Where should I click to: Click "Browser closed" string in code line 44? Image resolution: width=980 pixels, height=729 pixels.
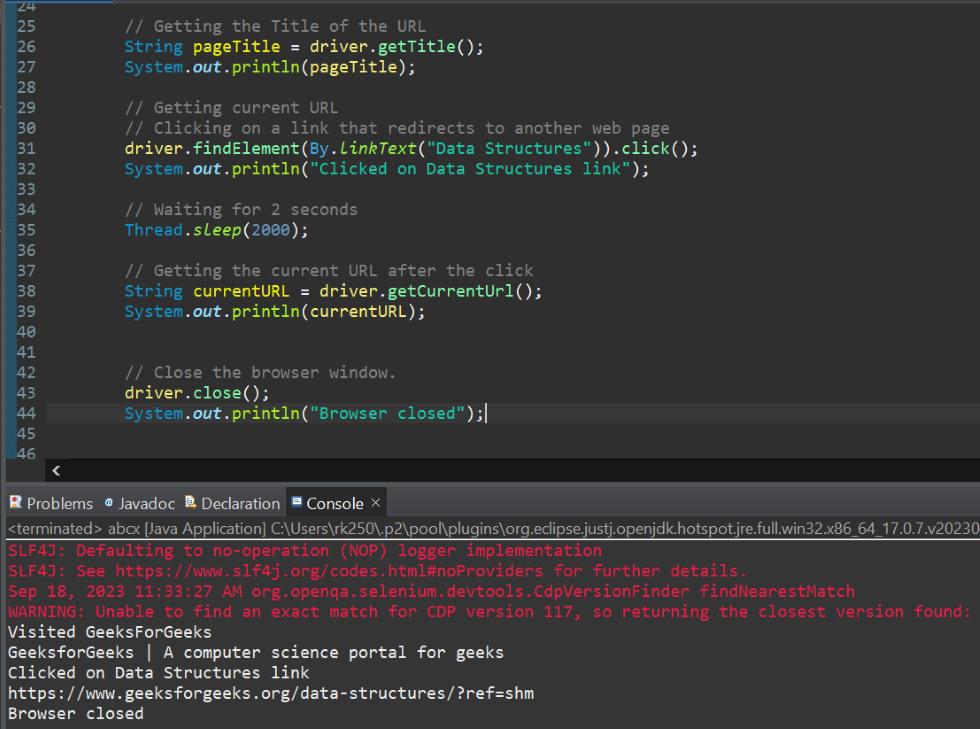coord(388,413)
